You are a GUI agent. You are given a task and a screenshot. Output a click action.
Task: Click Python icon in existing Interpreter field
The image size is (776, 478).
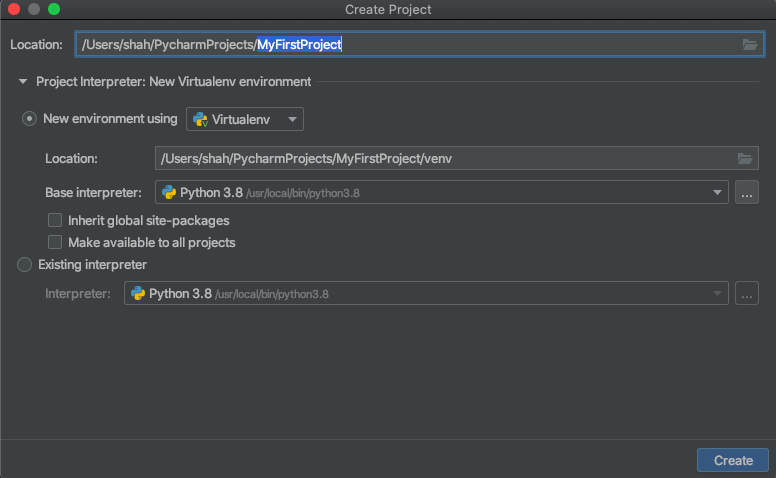pos(138,293)
